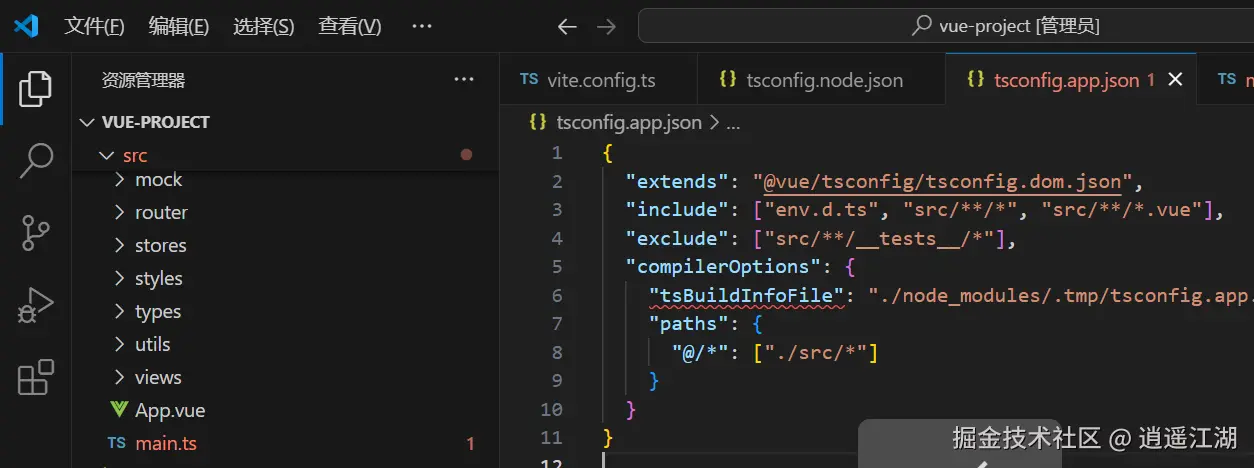
Task: Click the Vue icon beside App.vue
Action: [x=119, y=410]
